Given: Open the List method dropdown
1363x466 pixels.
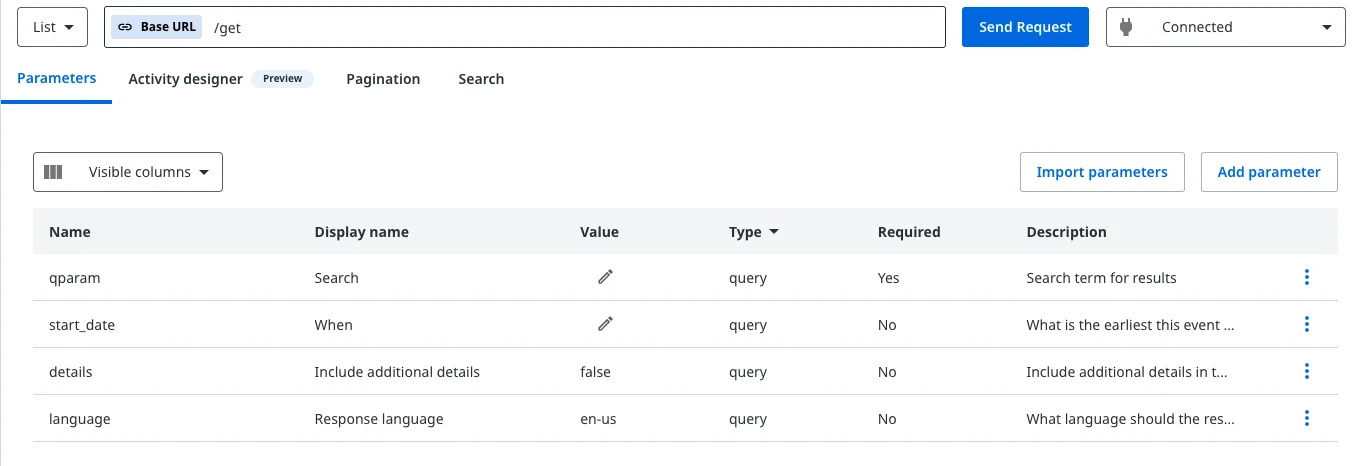Looking at the screenshot, I should pos(53,27).
